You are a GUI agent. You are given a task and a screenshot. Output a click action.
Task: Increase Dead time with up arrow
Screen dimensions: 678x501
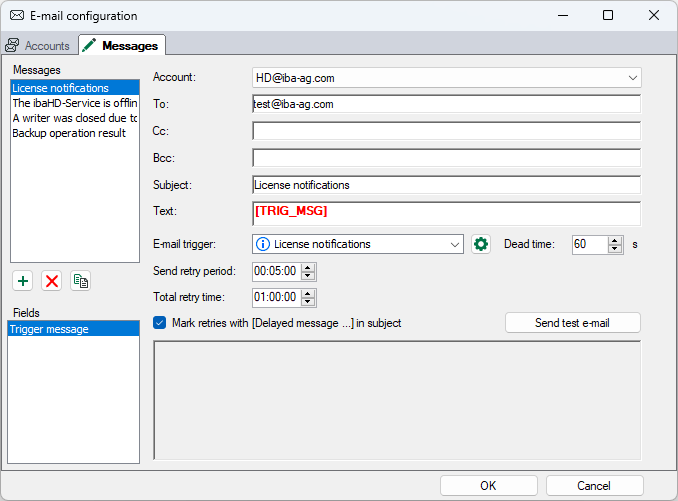(x=615, y=240)
